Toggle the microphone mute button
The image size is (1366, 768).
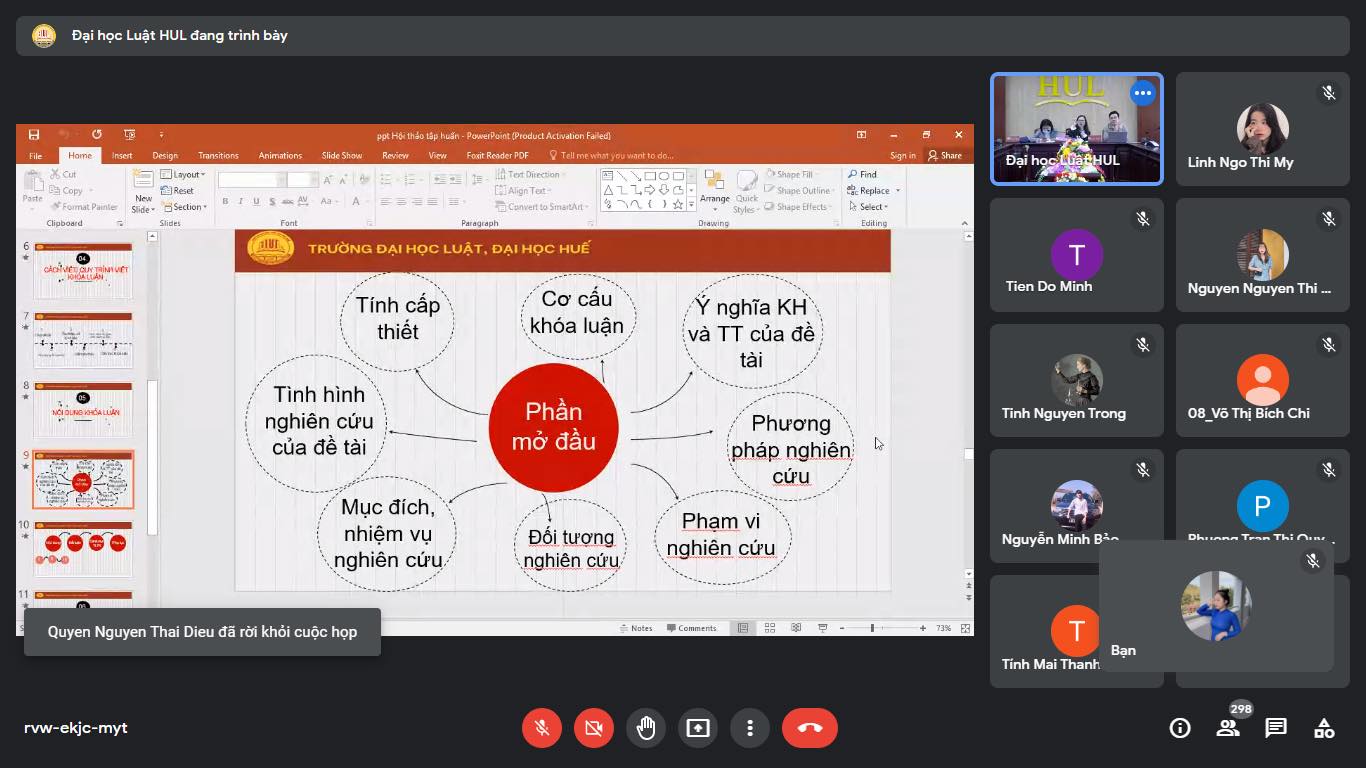tap(542, 728)
